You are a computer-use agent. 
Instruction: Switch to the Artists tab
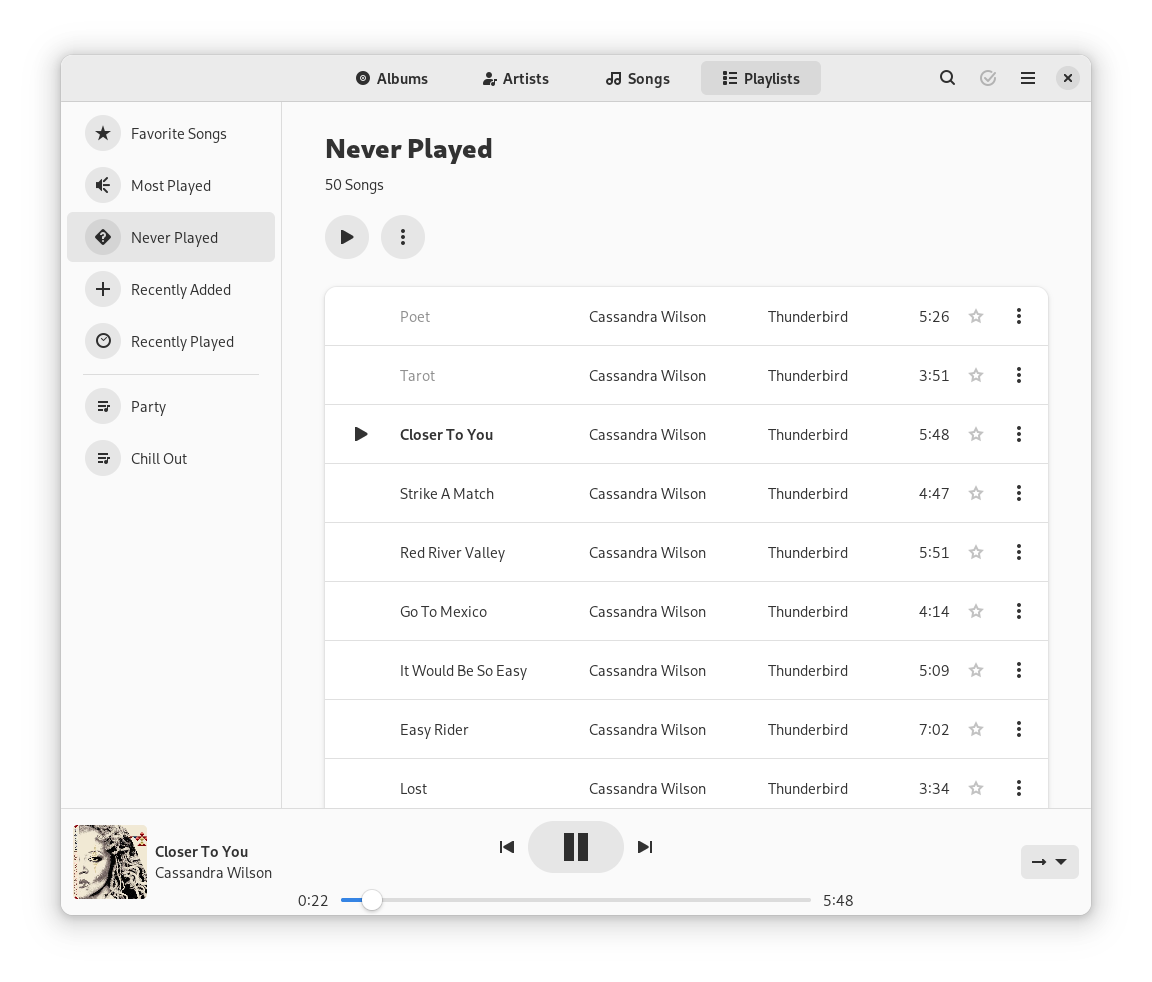[x=515, y=78]
